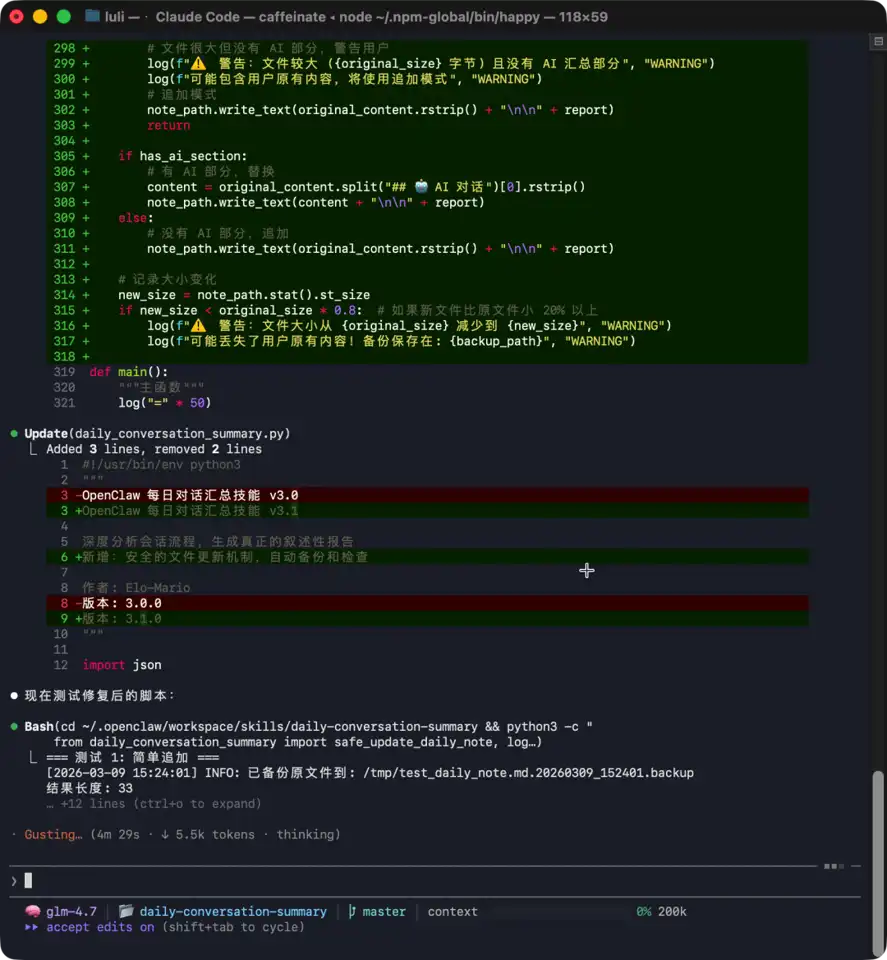Click 'if has_ai_section:' on line 305

click(182, 156)
